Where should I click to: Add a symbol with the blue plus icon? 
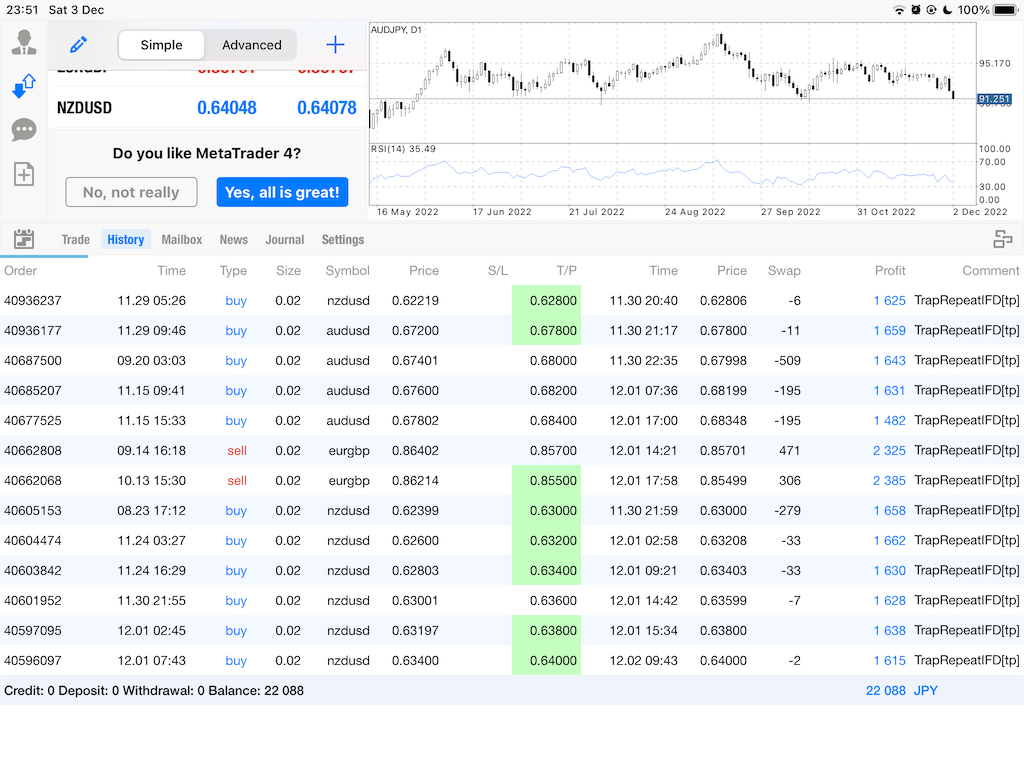335,44
